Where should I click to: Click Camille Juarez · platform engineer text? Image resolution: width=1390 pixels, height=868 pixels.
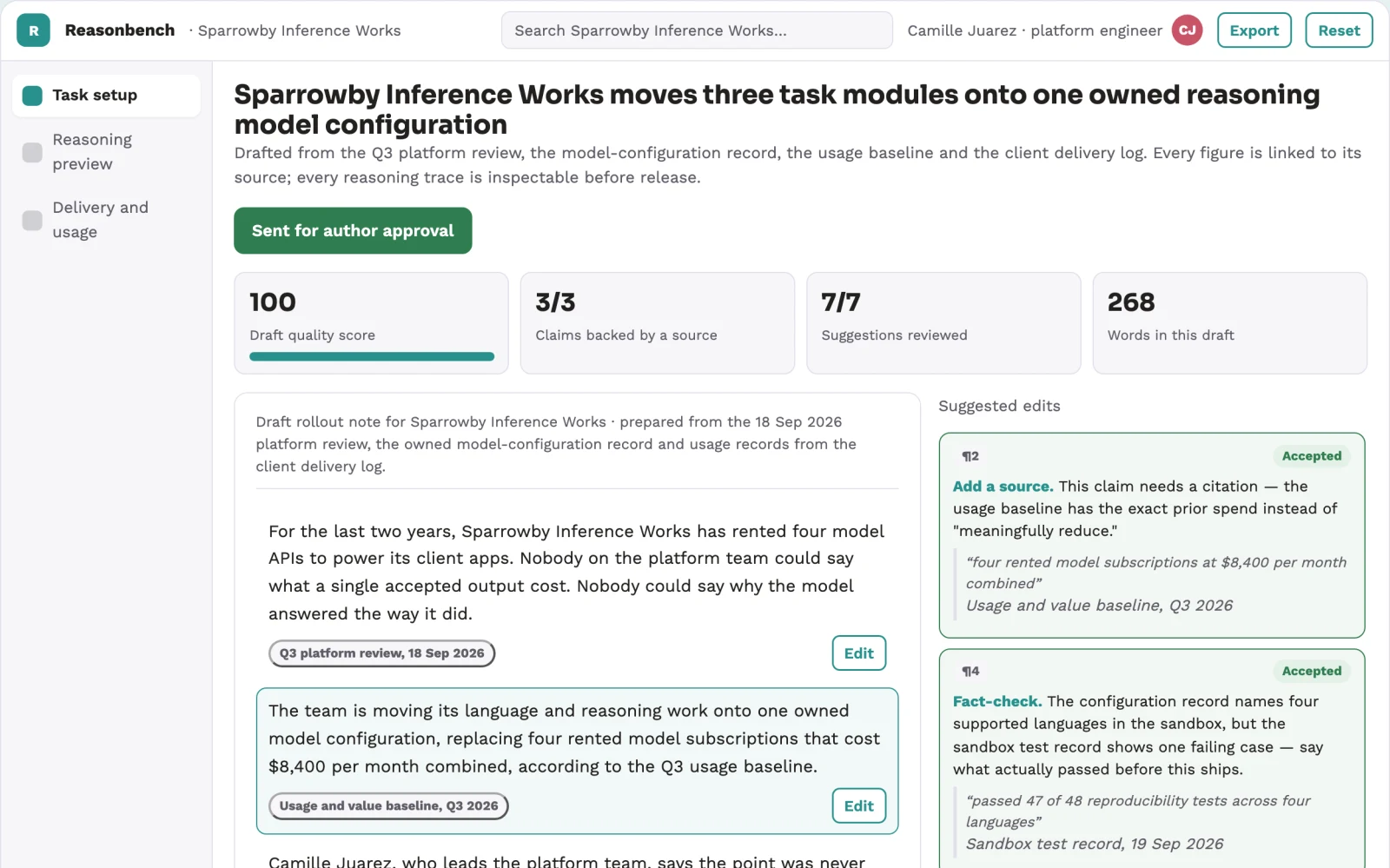(1035, 30)
